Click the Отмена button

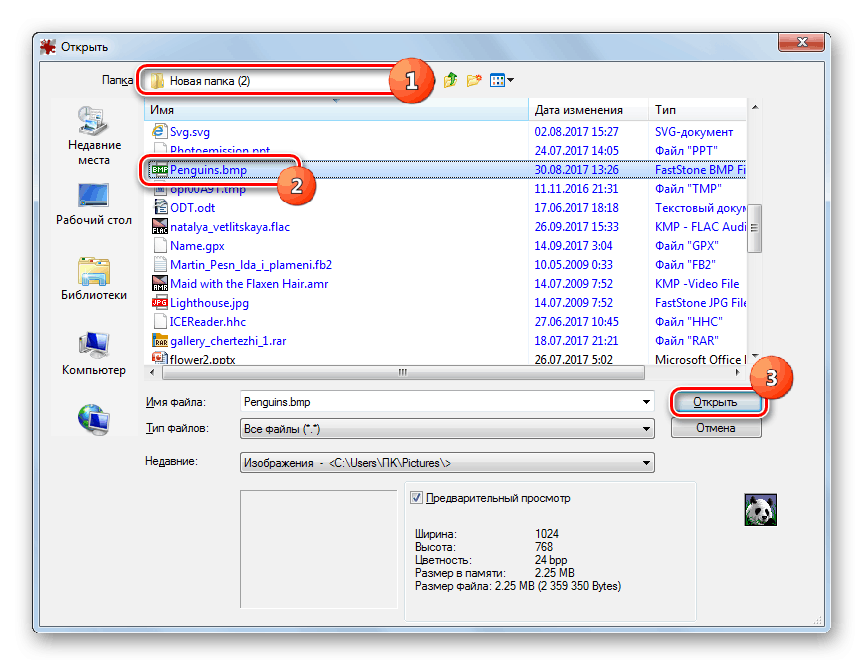click(x=716, y=428)
